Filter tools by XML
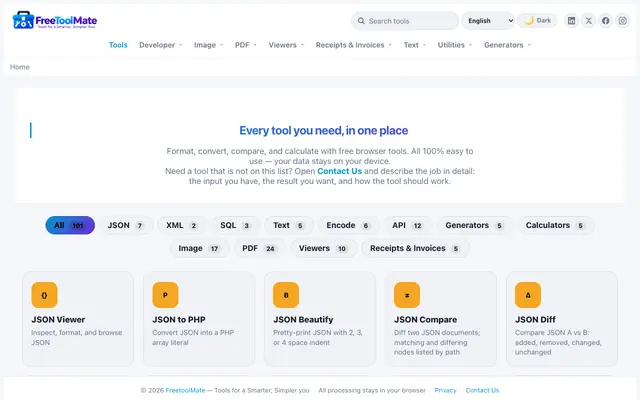 point(182,225)
